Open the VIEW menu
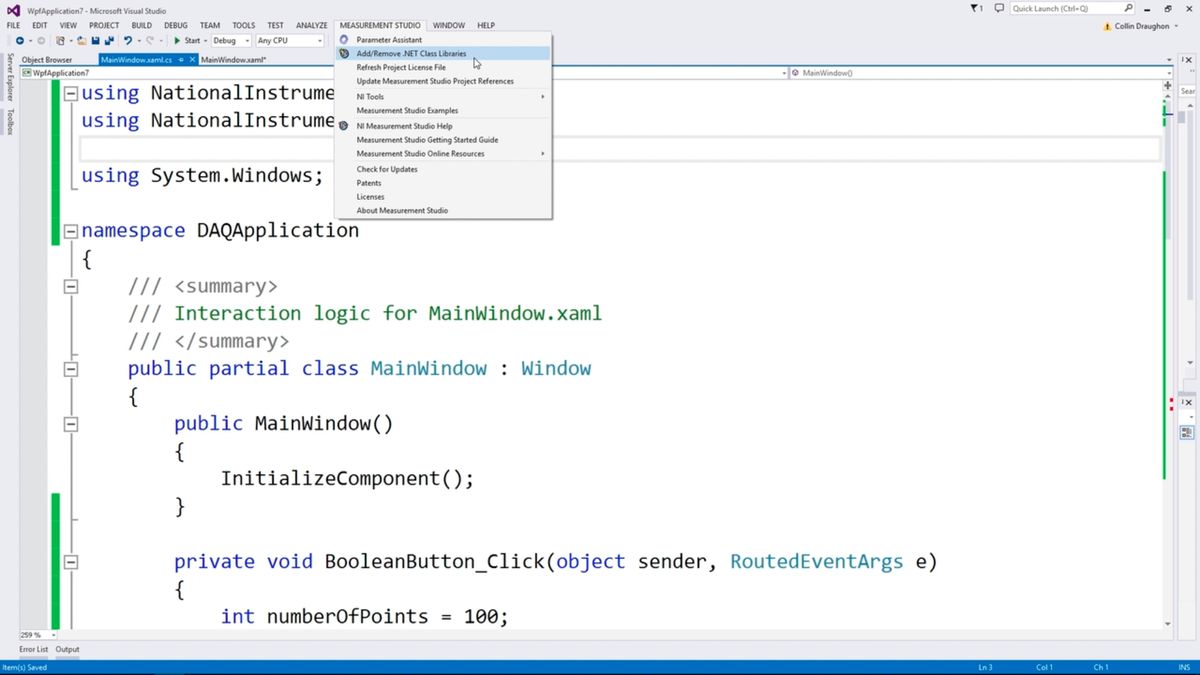The image size is (1200, 675). 68,25
